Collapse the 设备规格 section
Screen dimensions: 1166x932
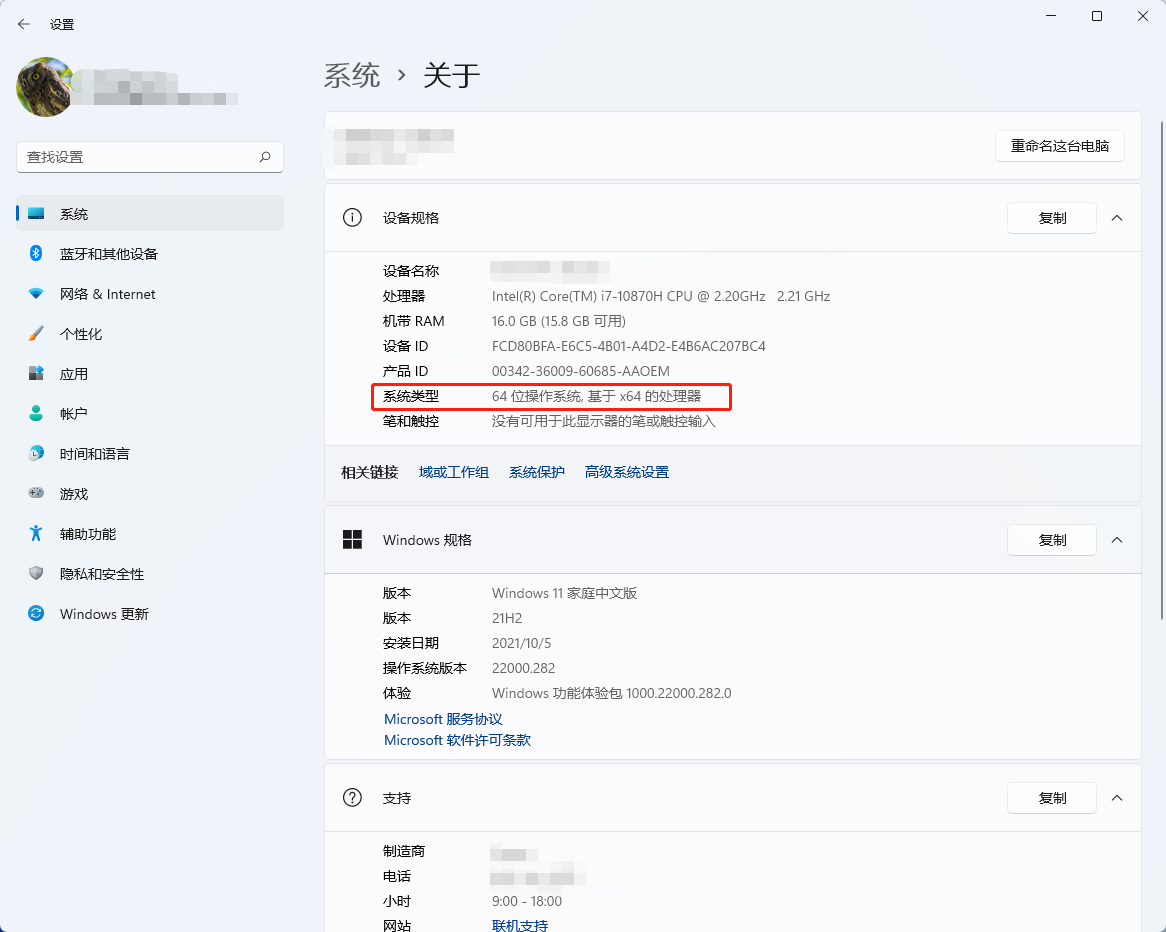click(x=1117, y=218)
